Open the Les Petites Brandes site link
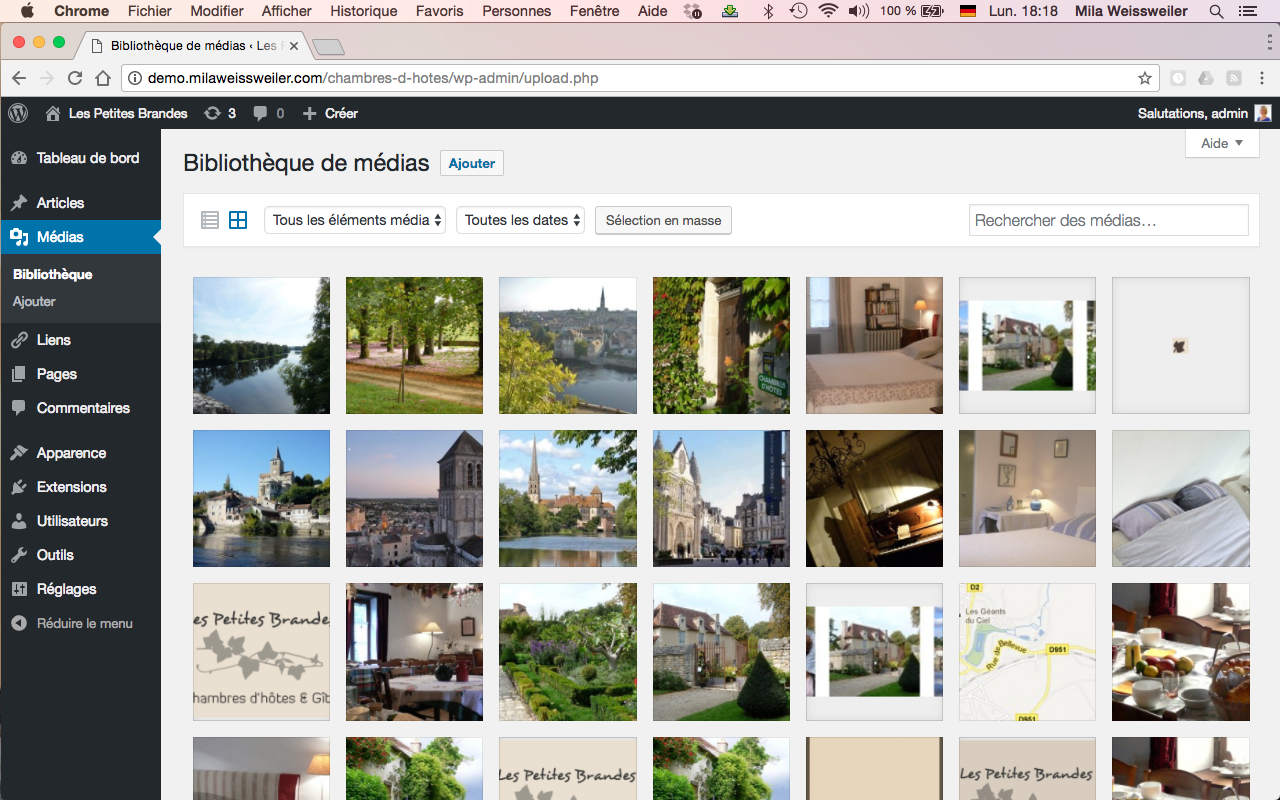1280x800 pixels. tap(128, 113)
